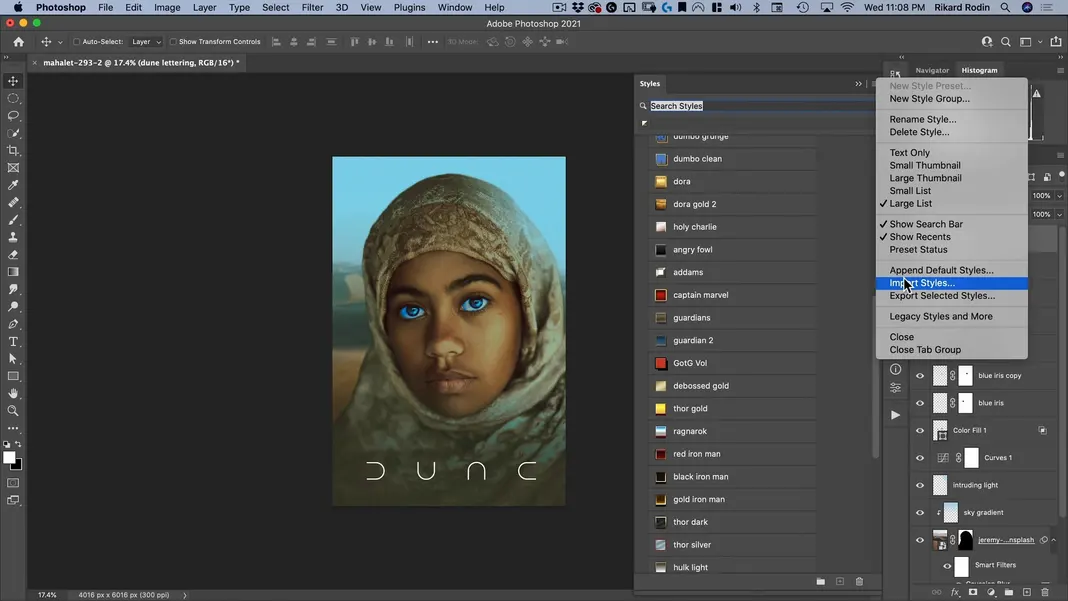
Task: Select the Healing Brush tool
Action: tap(13, 202)
